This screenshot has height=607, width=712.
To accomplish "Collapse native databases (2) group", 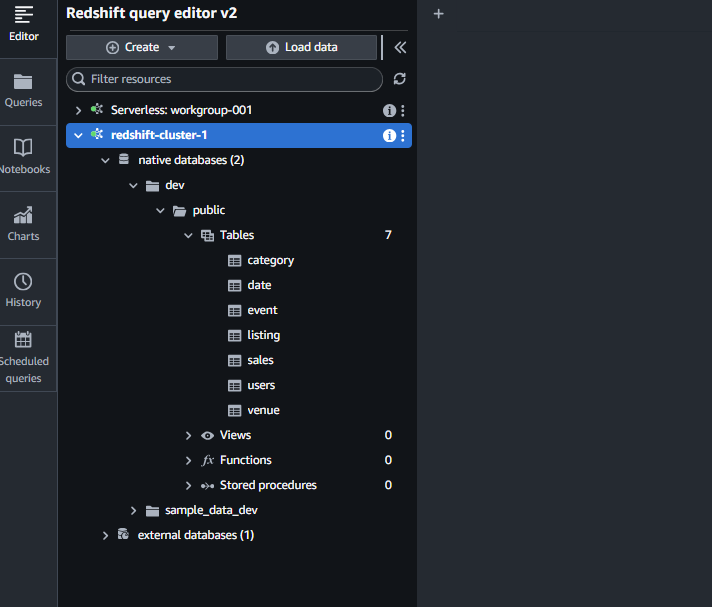I will [x=105, y=160].
